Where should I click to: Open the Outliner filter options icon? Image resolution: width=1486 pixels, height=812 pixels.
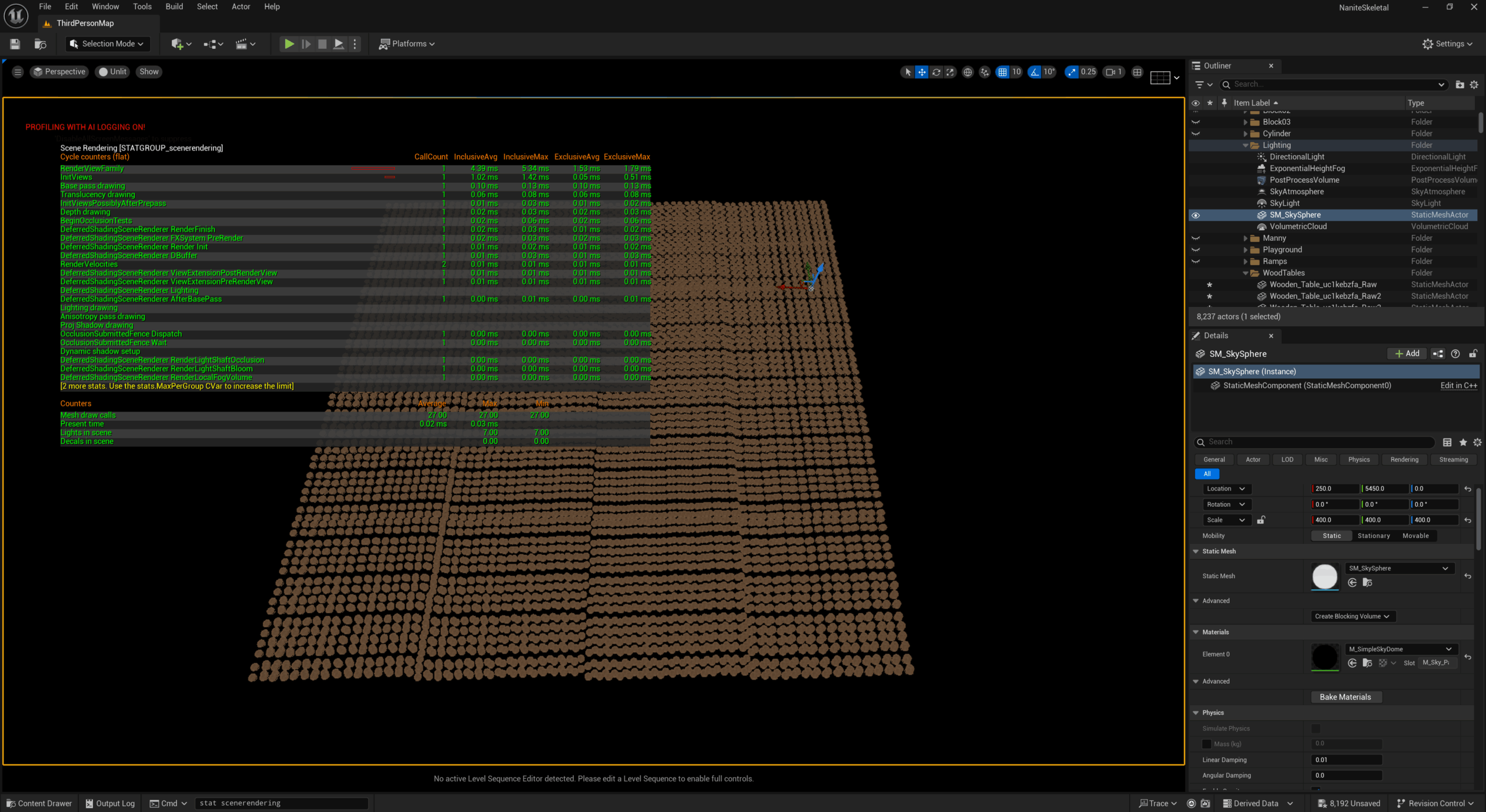point(1204,85)
